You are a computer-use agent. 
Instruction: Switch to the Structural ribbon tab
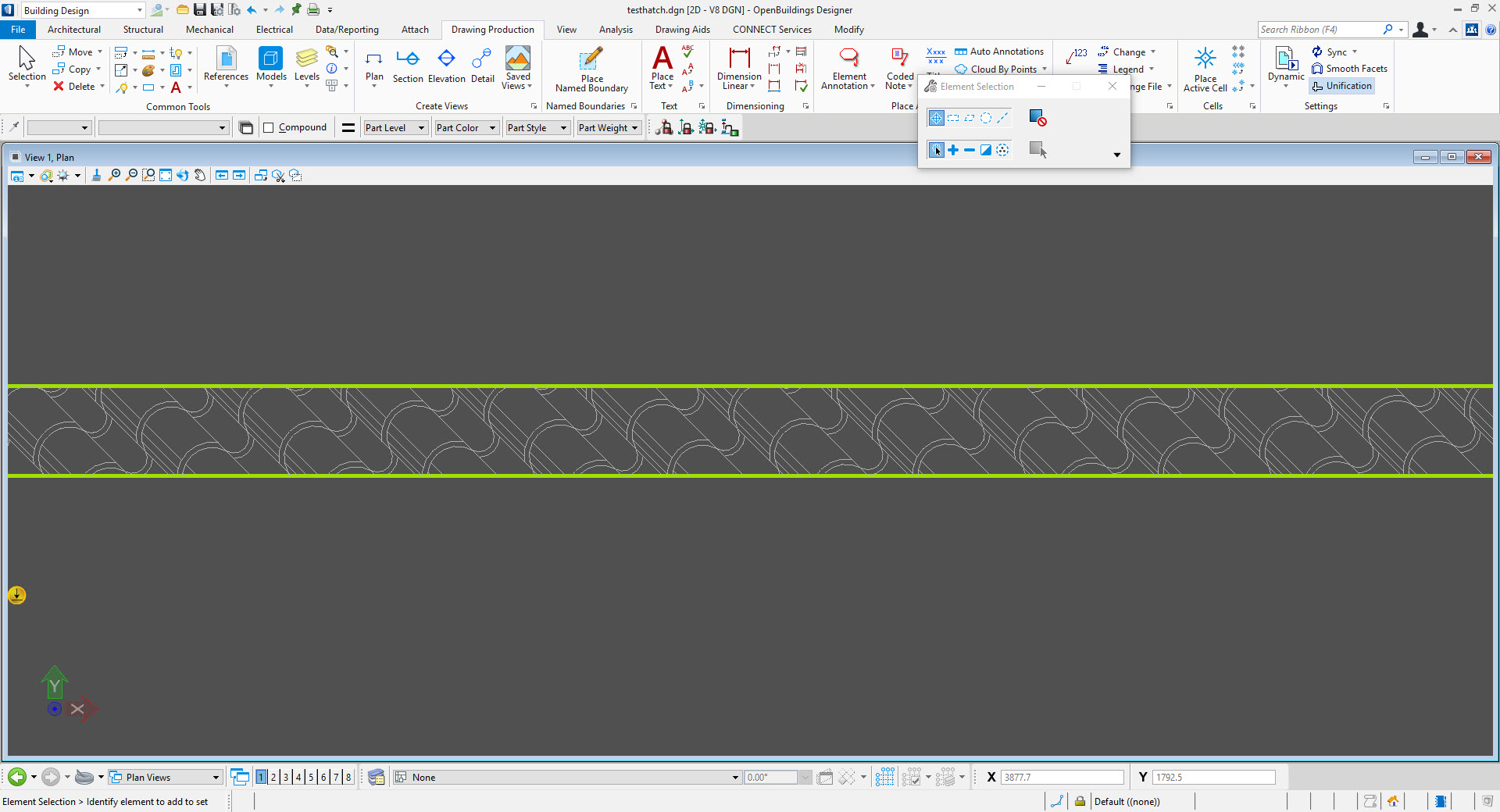(143, 30)
